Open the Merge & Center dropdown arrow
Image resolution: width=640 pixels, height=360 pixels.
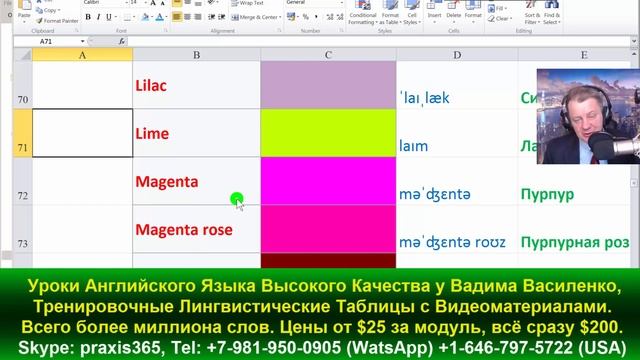point(280,18)
